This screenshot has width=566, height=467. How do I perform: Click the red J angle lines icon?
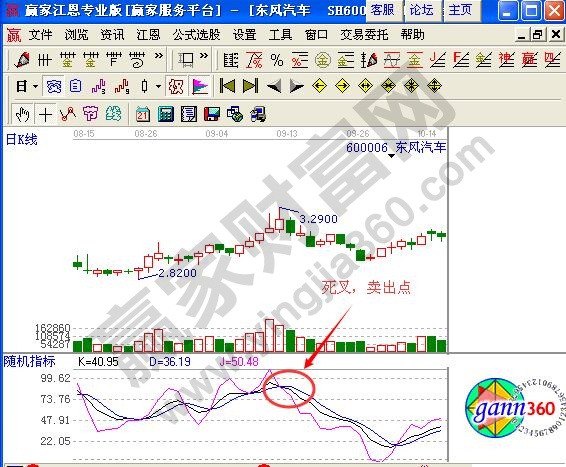click(x=438, y=60)
